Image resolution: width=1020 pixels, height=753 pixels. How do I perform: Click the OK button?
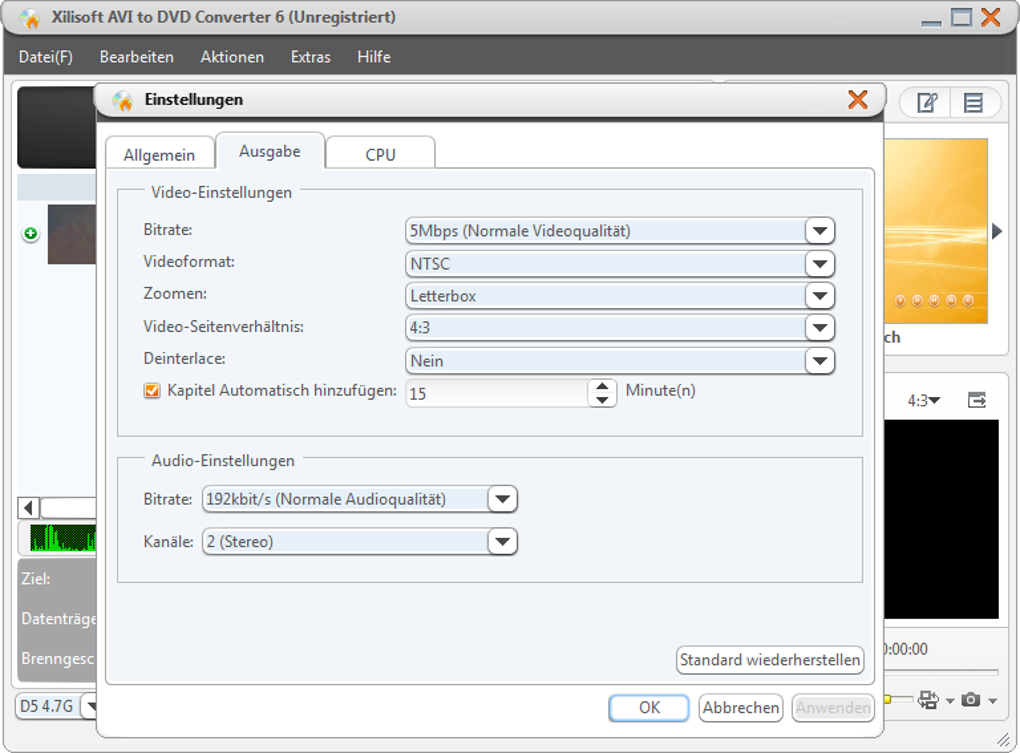tap(649, 707)
